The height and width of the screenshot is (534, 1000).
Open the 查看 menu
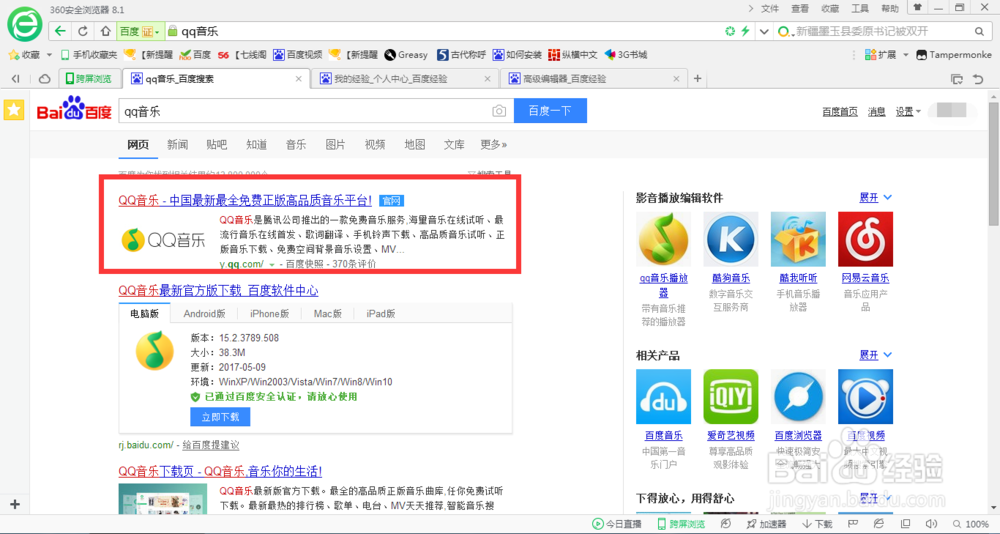(800, 8)
